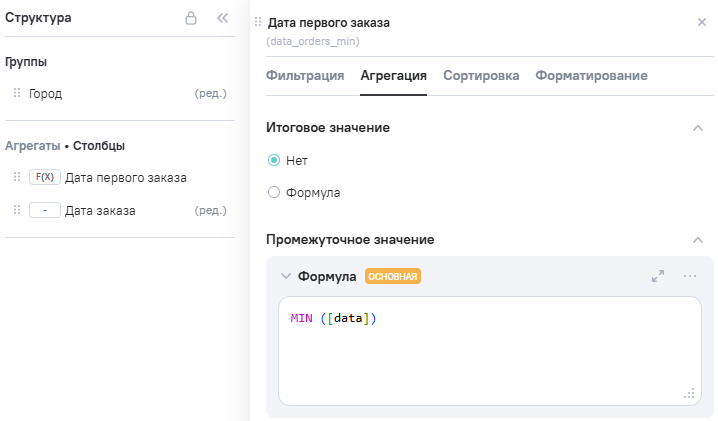718x421 pixels.
Task: Click the lock icon in Структура header
Action: click(191, 18)
